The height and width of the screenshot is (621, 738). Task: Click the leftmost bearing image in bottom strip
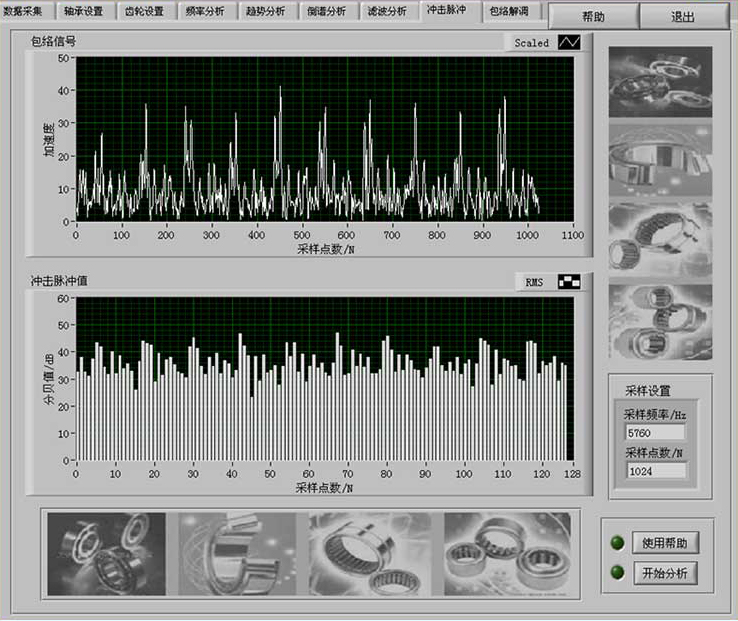tap(106, 554)
